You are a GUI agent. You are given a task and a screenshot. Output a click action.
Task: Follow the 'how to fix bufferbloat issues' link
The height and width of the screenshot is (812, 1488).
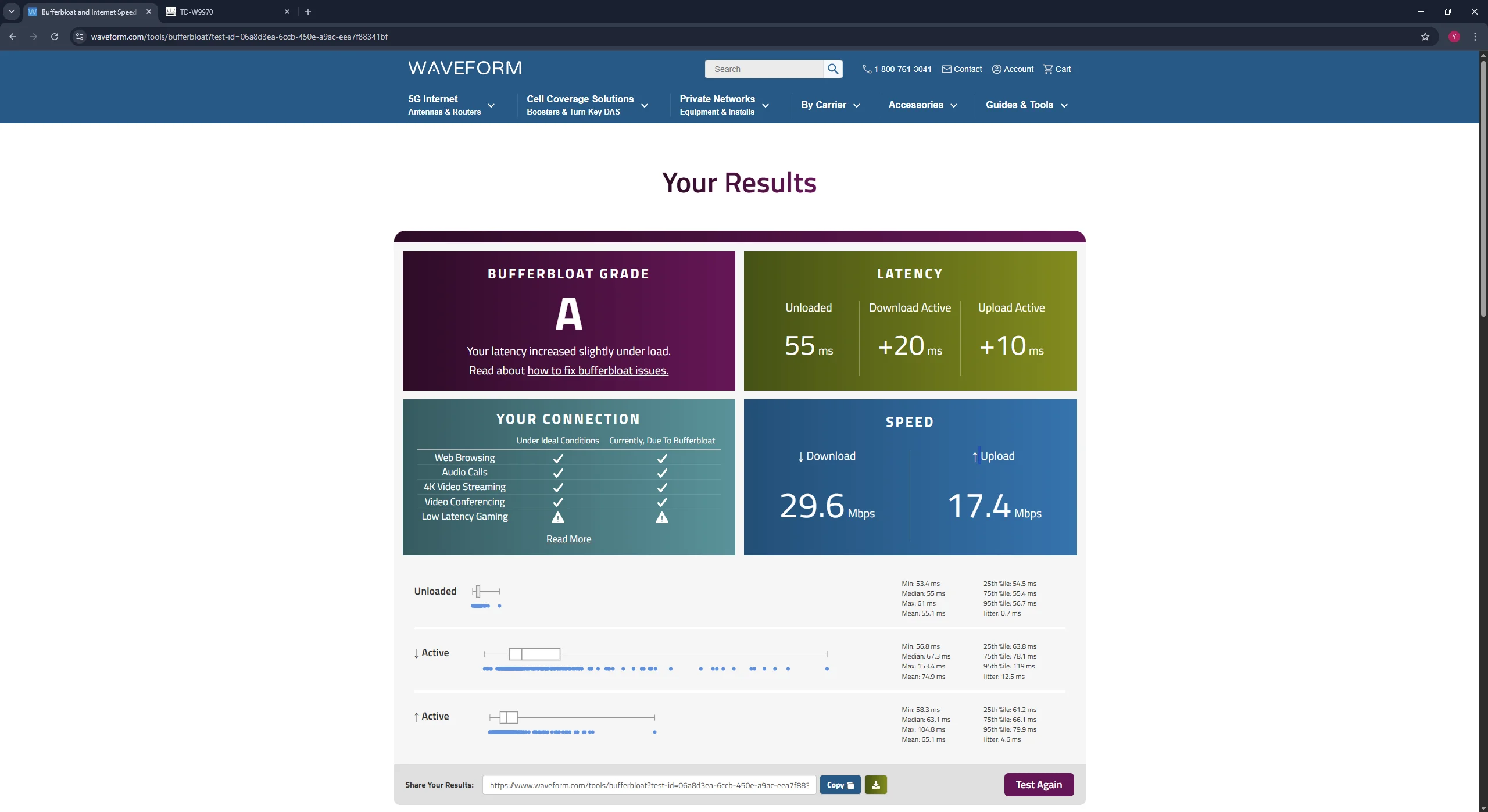click(x=598, y=371)
